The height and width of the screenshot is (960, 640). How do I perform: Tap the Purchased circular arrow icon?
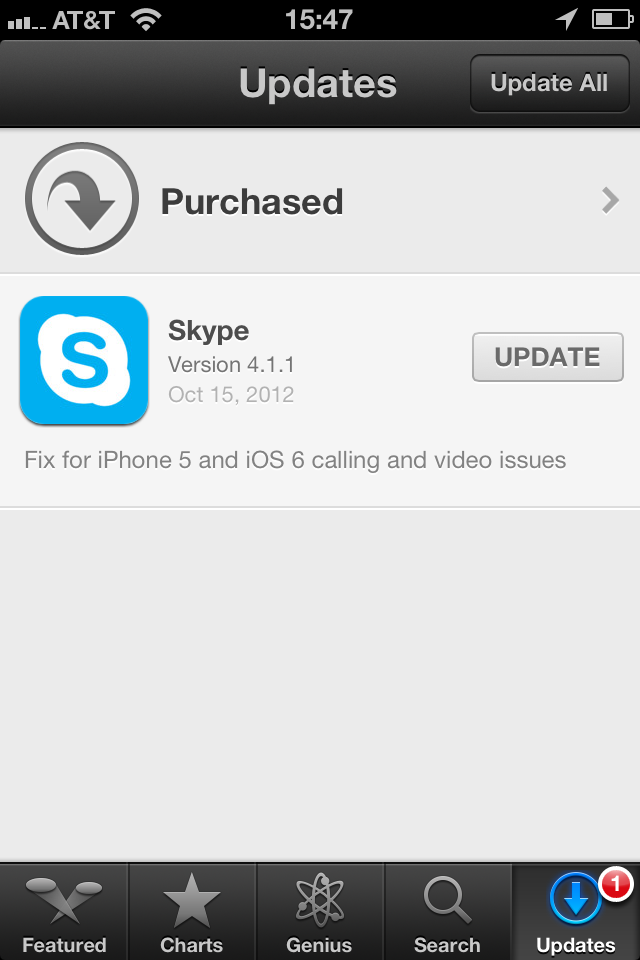[x=81, y=198]
